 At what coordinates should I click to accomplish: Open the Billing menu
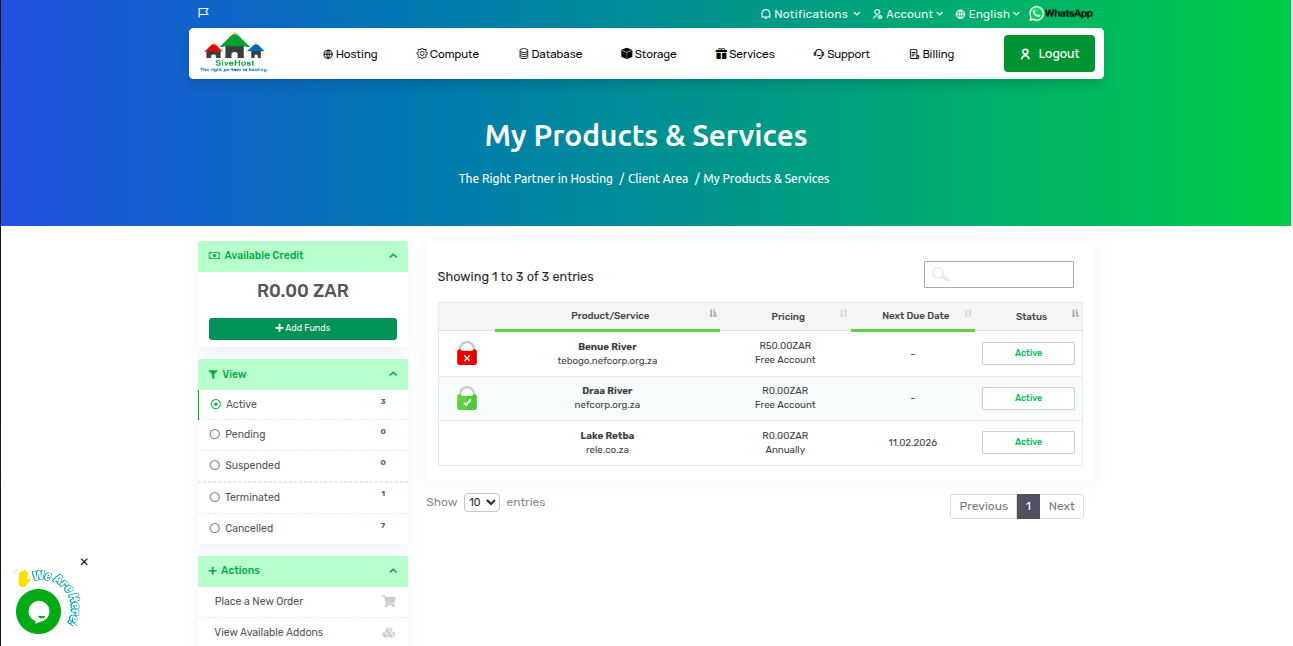(931, 54)
